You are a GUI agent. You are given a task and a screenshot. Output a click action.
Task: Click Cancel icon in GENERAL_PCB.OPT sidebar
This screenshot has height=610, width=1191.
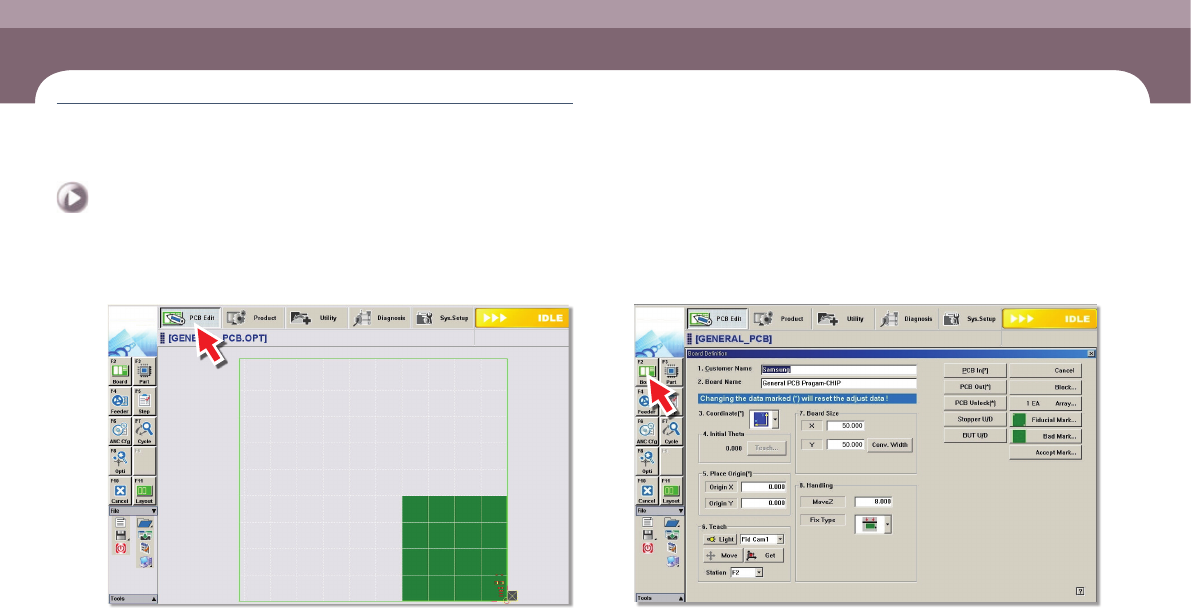pyautogui.click(x=120, y=491)
